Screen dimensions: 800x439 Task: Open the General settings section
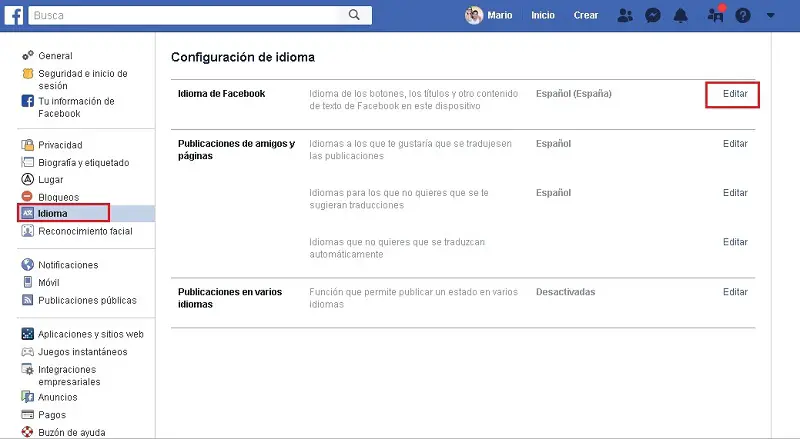point(55,56)
